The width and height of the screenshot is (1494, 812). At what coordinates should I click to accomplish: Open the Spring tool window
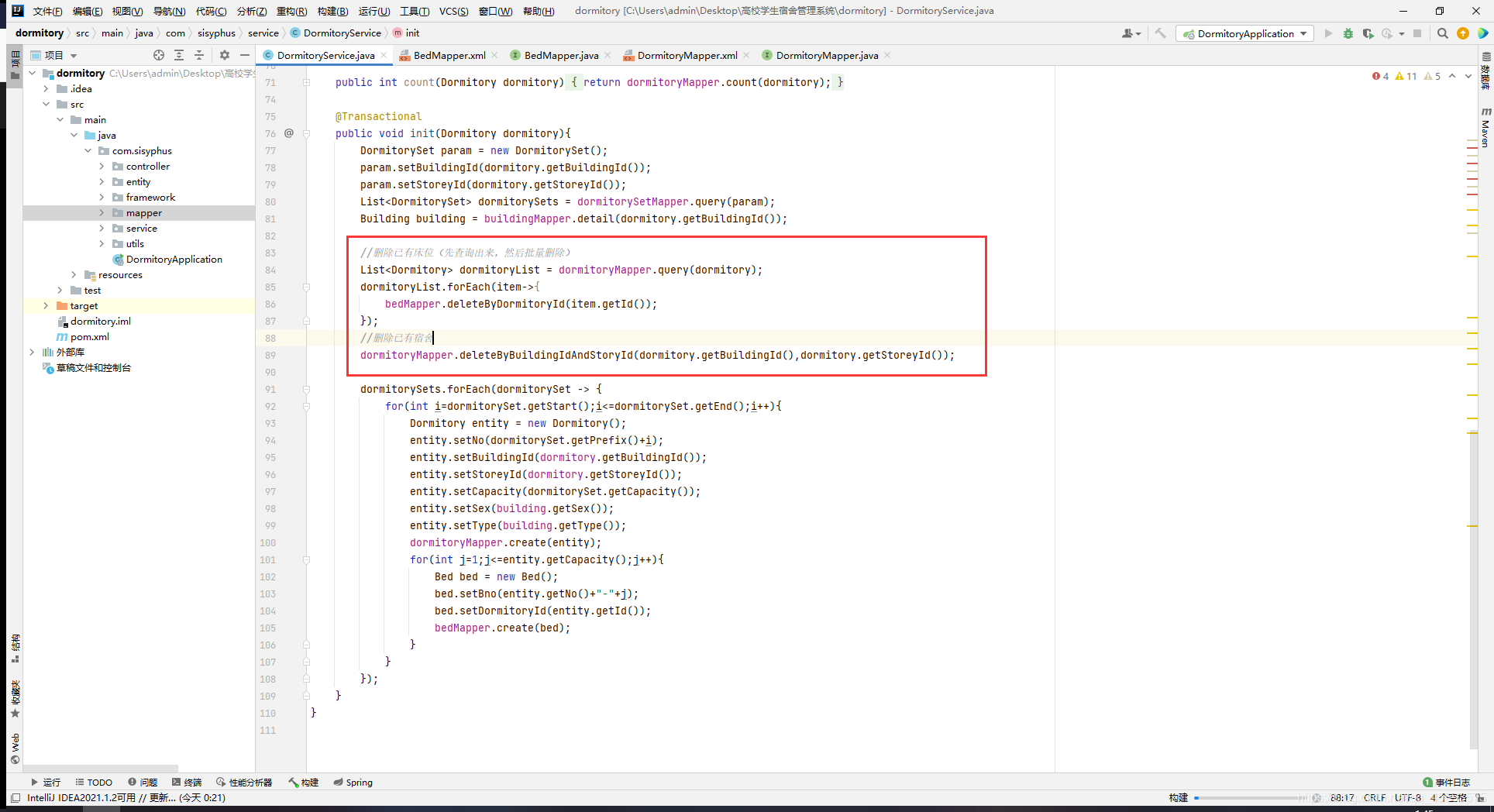point(353,782)
